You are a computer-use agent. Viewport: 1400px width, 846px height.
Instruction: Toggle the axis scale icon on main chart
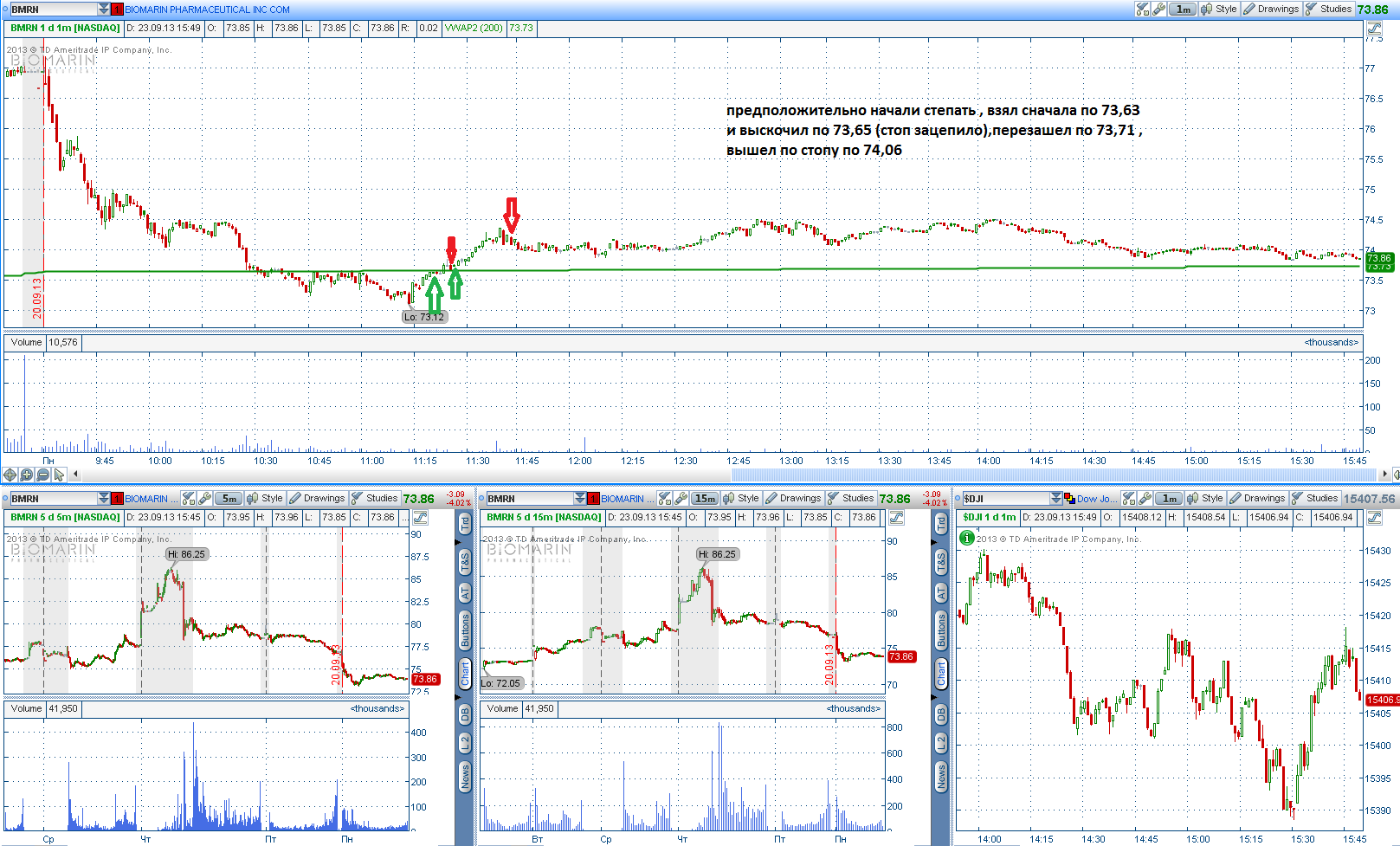1373,29
